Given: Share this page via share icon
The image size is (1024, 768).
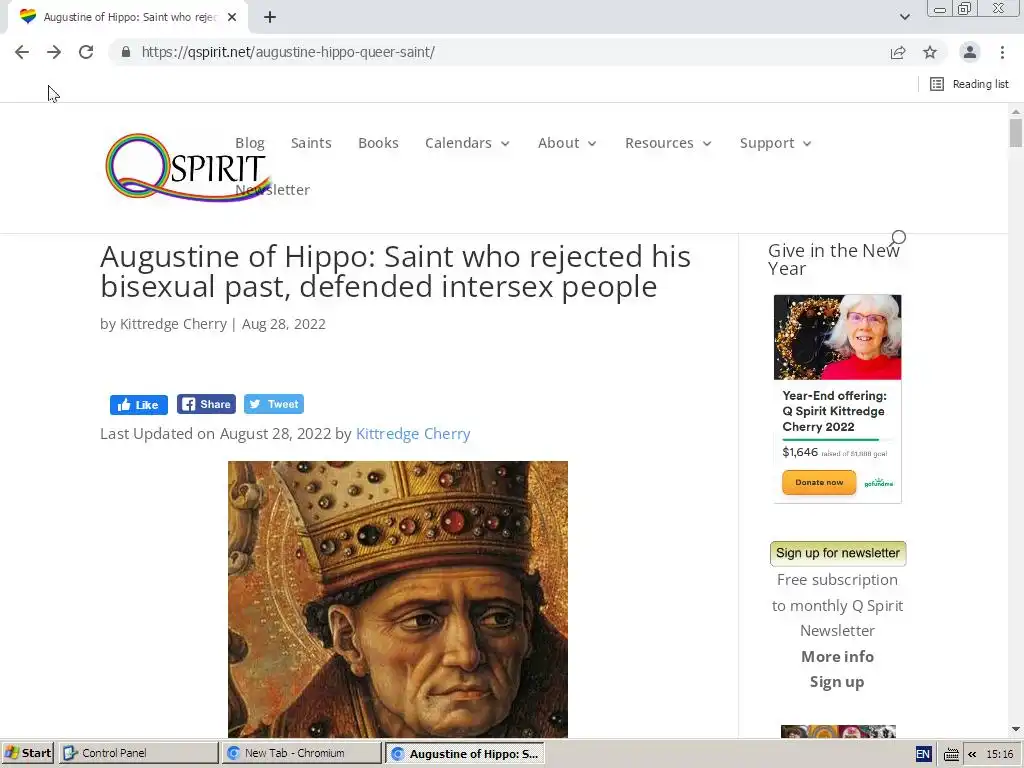Looking at the screenshot, I should [898, 52].
